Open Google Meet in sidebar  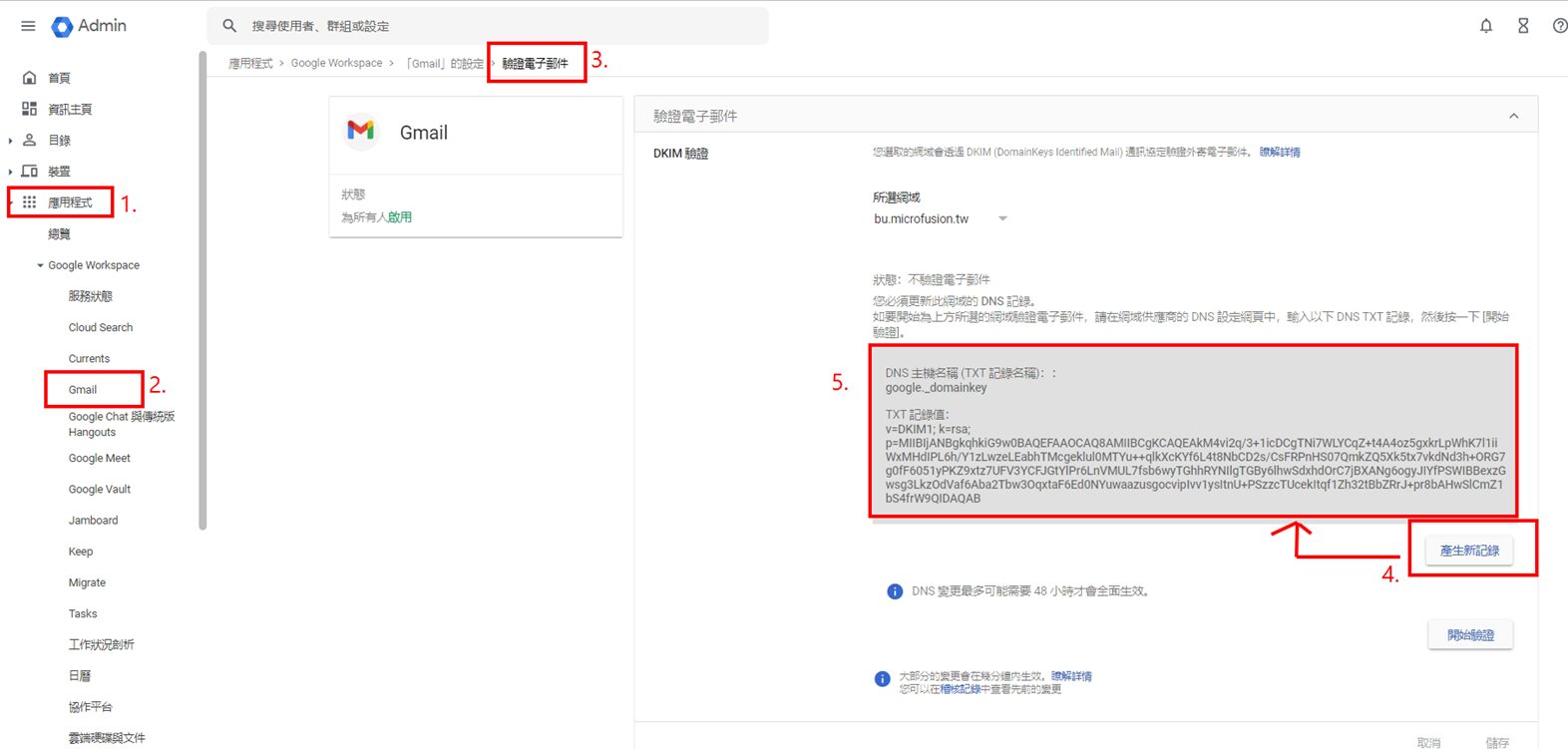click(100, 459)
